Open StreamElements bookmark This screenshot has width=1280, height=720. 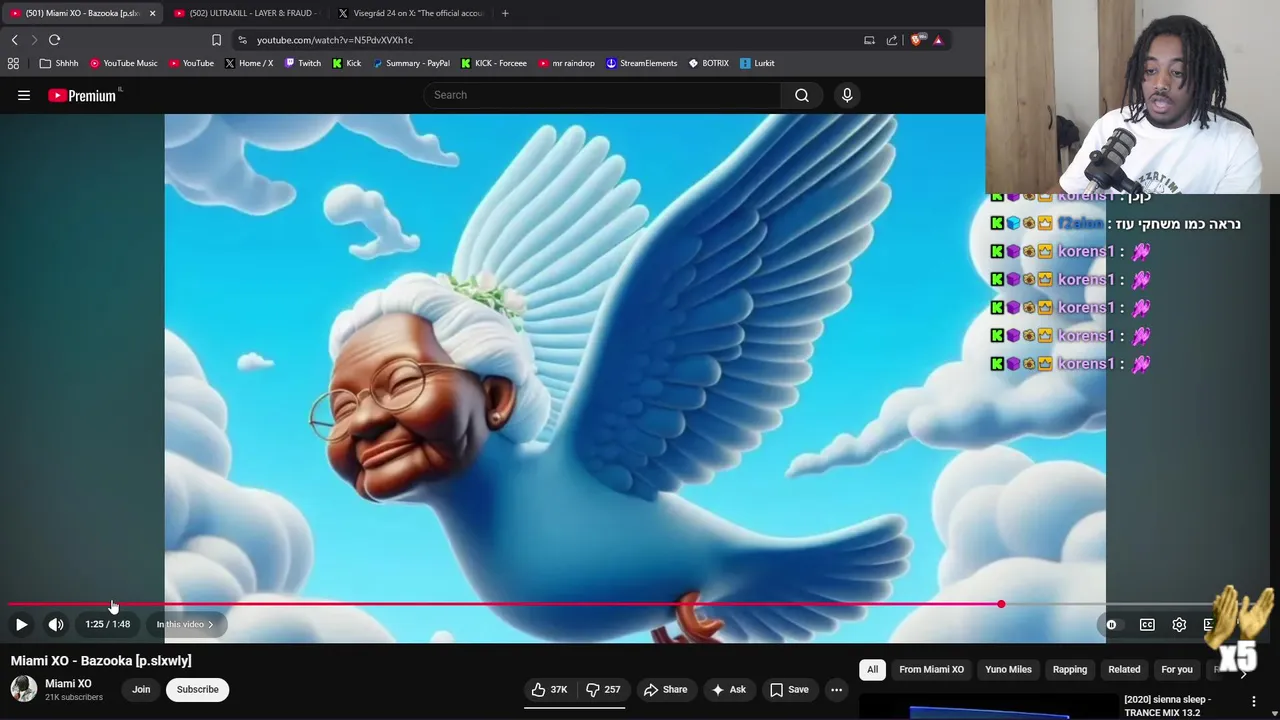point(642,63)
